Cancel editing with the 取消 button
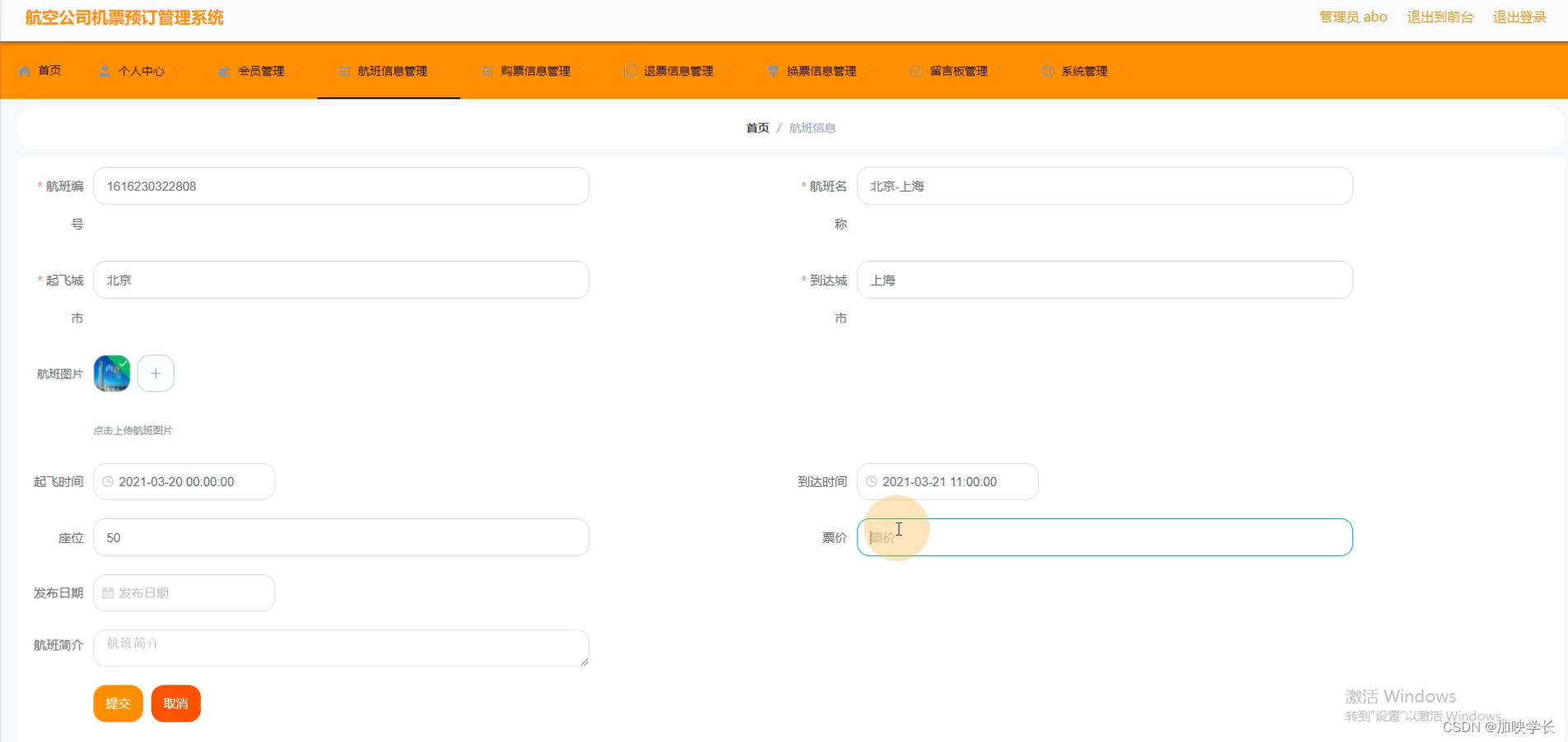The height and width of the screenshot is (742, 1568). [x=175, y=703]
